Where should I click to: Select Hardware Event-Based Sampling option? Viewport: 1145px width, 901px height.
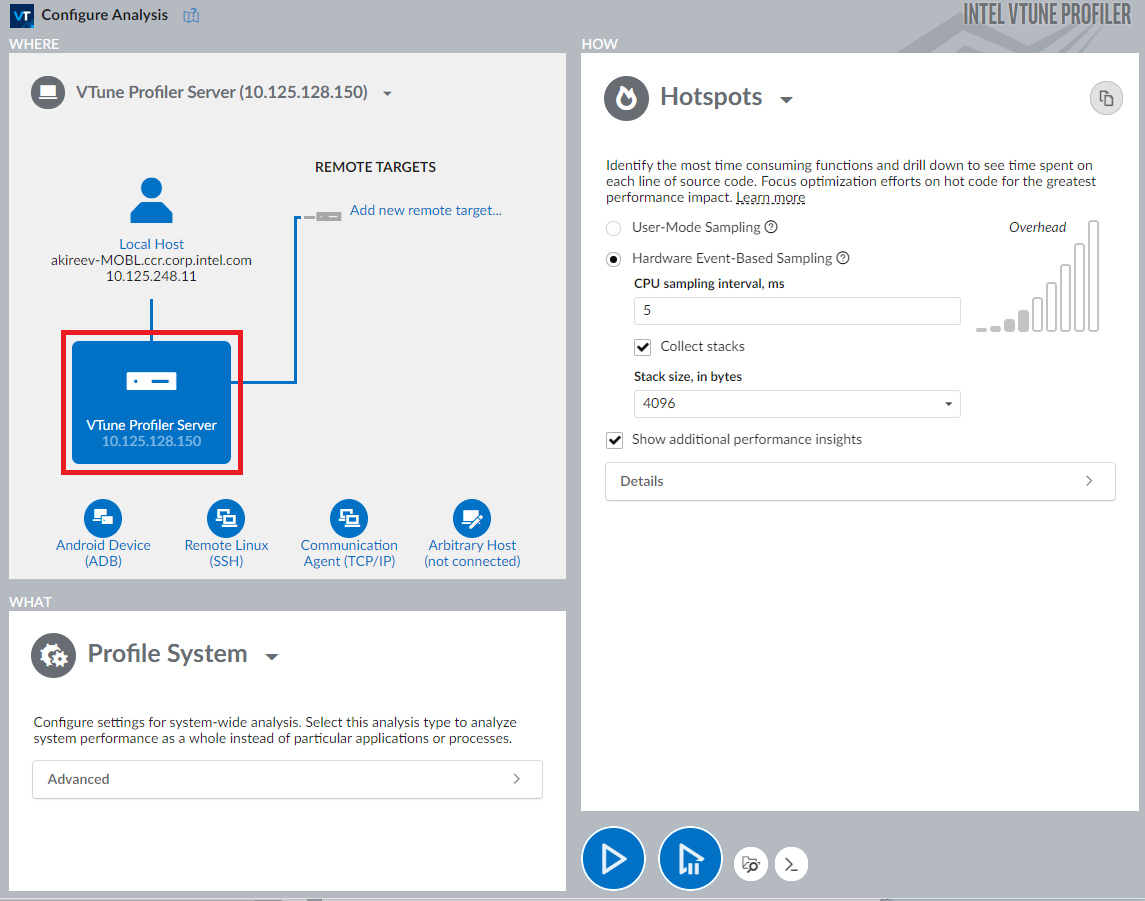pyautogui.click(x=614, y=259)
